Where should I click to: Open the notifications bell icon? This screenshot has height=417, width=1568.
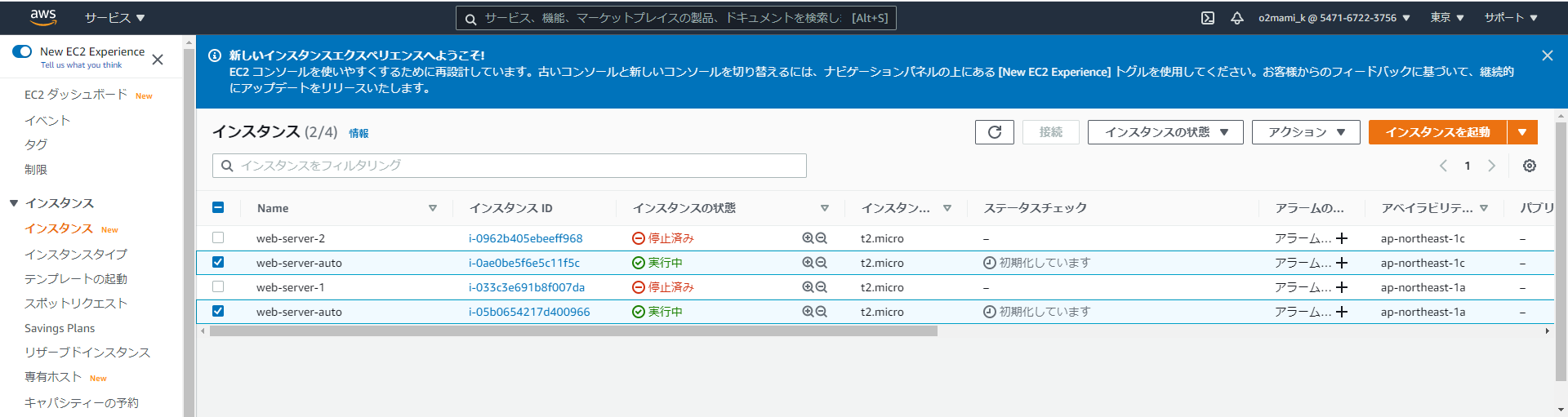1237,18
